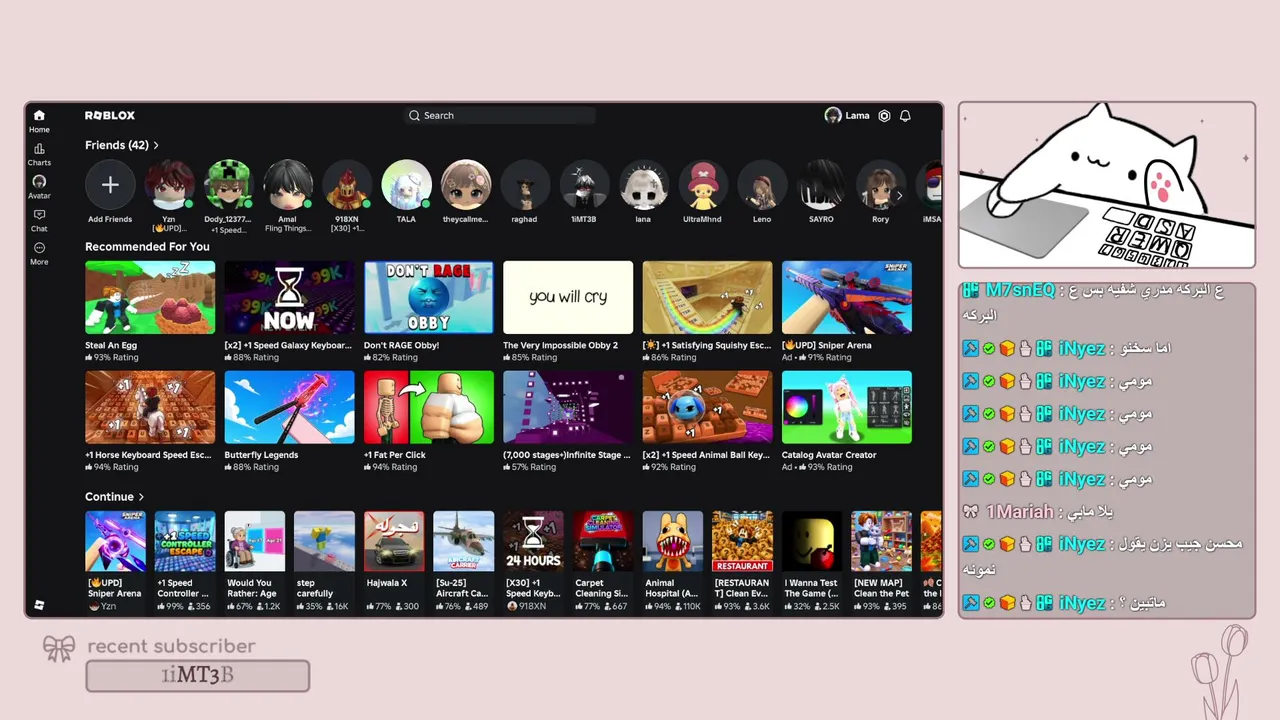Viewport: 1280px width, 720px height.
Task: Click the Lama username label
Action: [857, 116]
